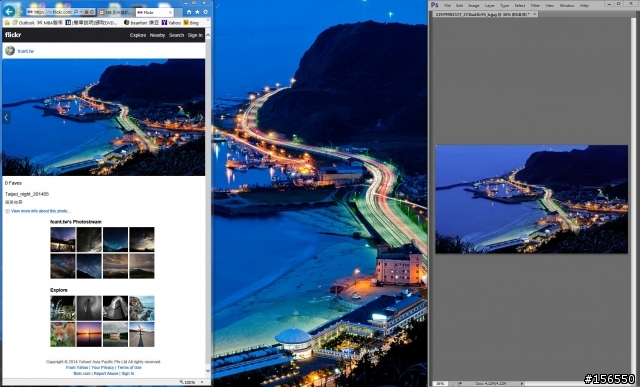Open the fox Explore thumbnail
This screenshot has height=387, width=640.
63,334
